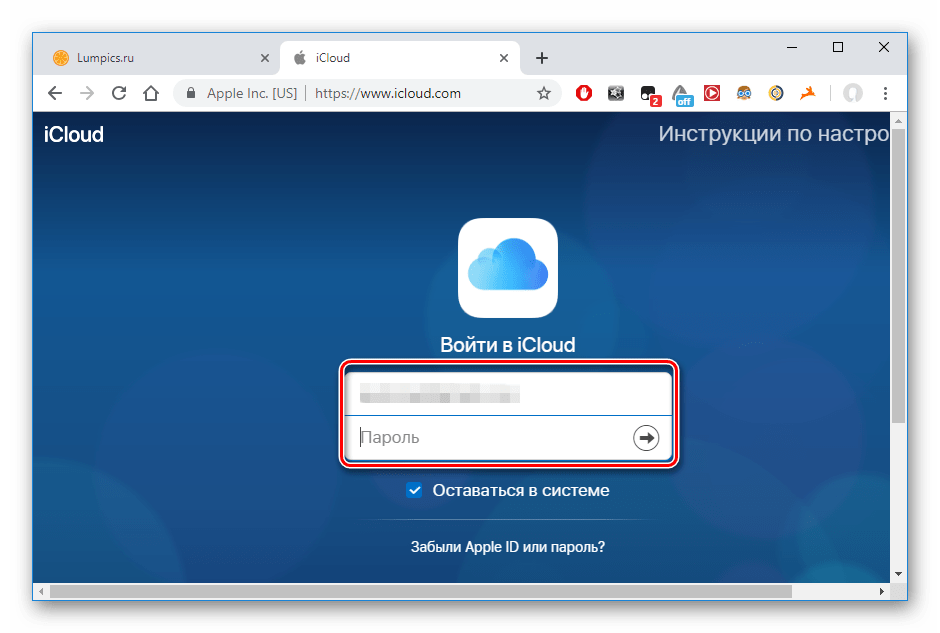Open the orange running rabbit extension
940x633 pixels.
pos(807,93)
